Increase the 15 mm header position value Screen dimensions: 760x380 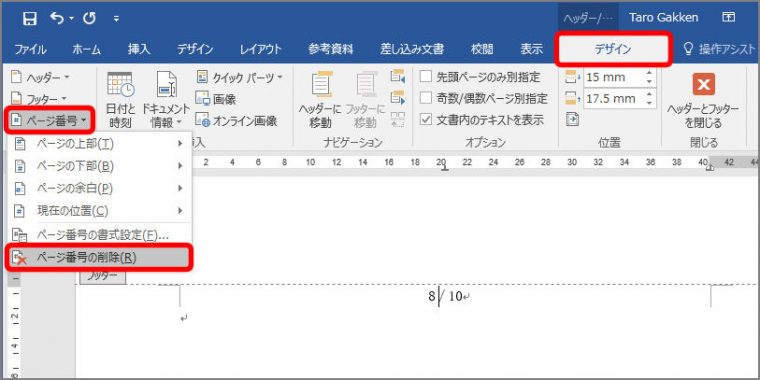649,73
